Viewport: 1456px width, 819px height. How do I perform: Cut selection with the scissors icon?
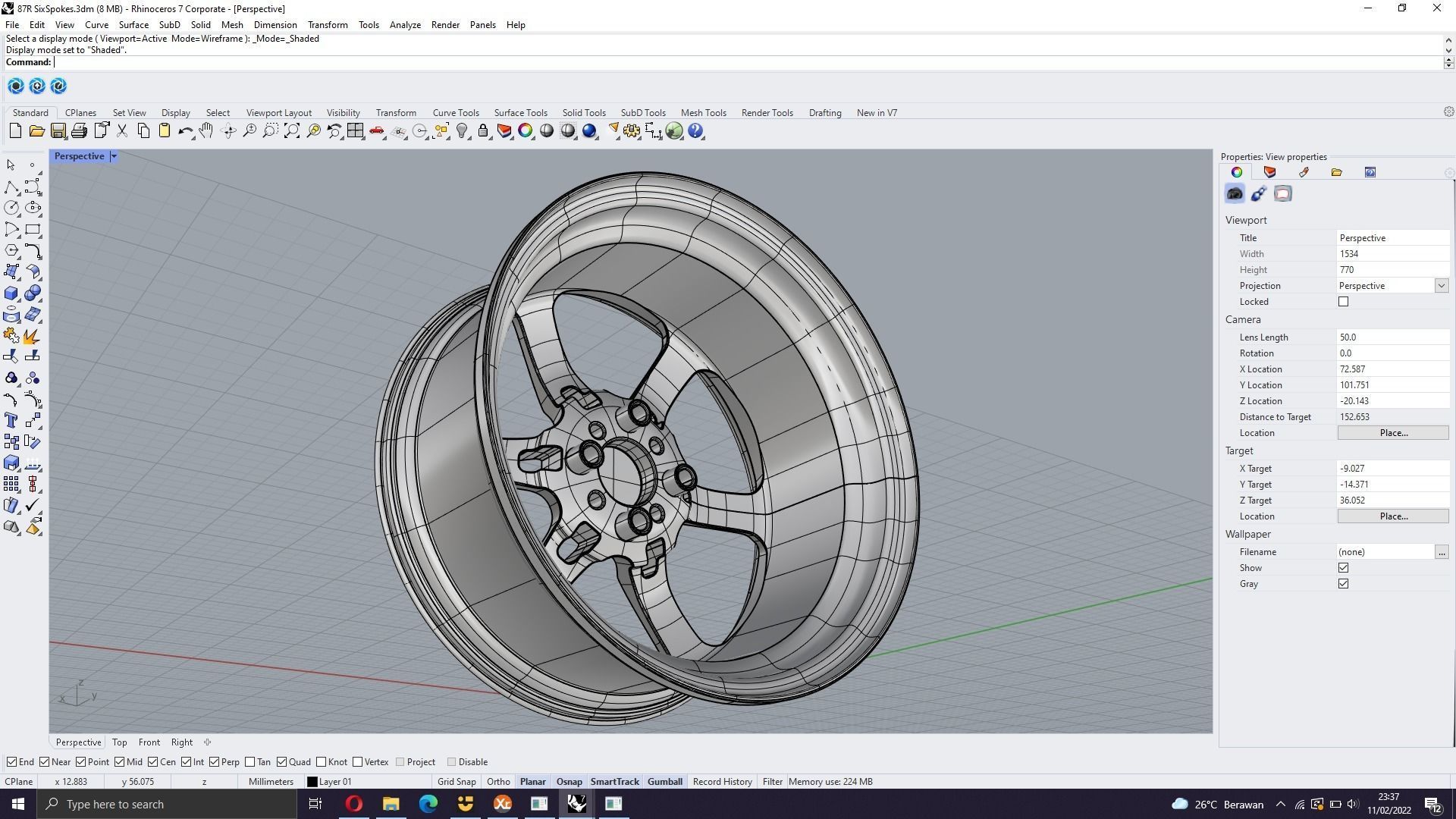click(122, 131)
